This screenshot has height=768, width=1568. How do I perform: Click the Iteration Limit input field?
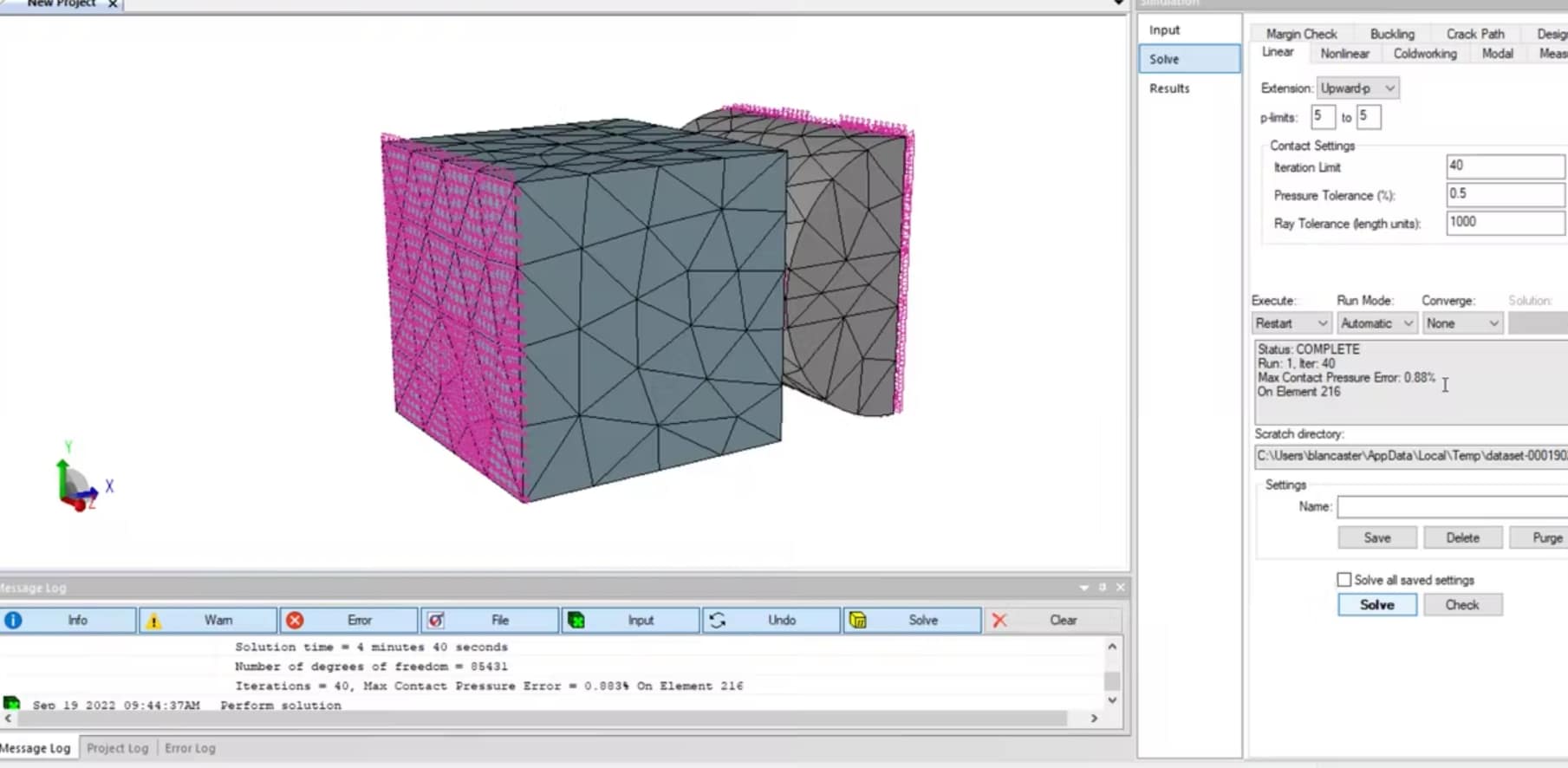click(x=1505, y=166)
